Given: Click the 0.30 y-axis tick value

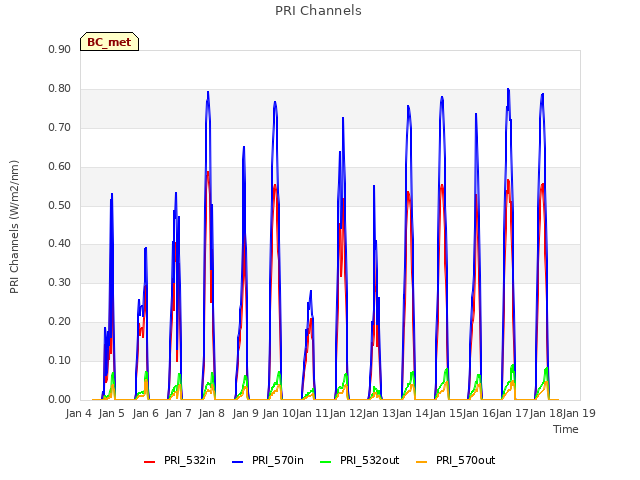Looking at the screenshot, I should click(x=60, y=282).
